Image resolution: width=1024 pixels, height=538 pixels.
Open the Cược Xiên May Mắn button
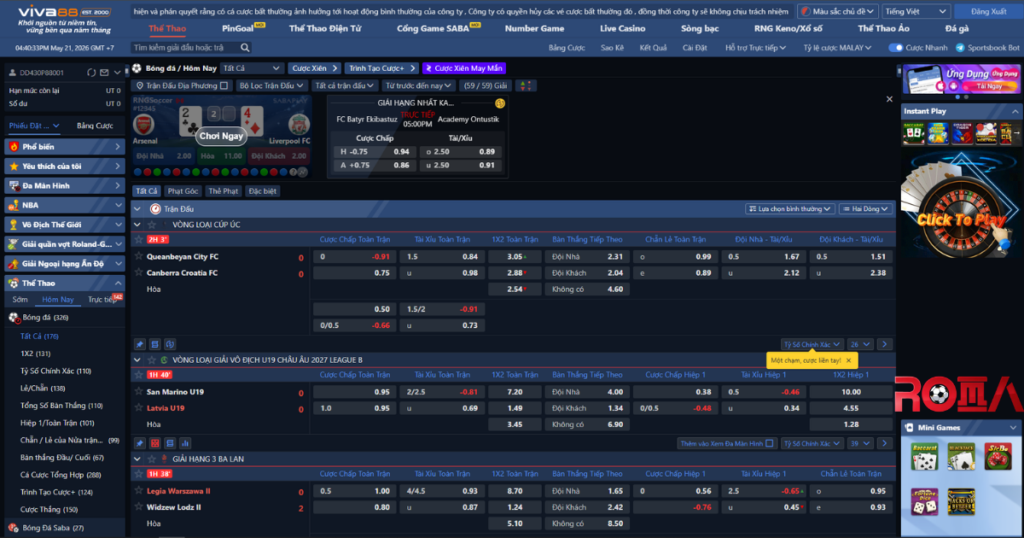[x=464, y=68]
